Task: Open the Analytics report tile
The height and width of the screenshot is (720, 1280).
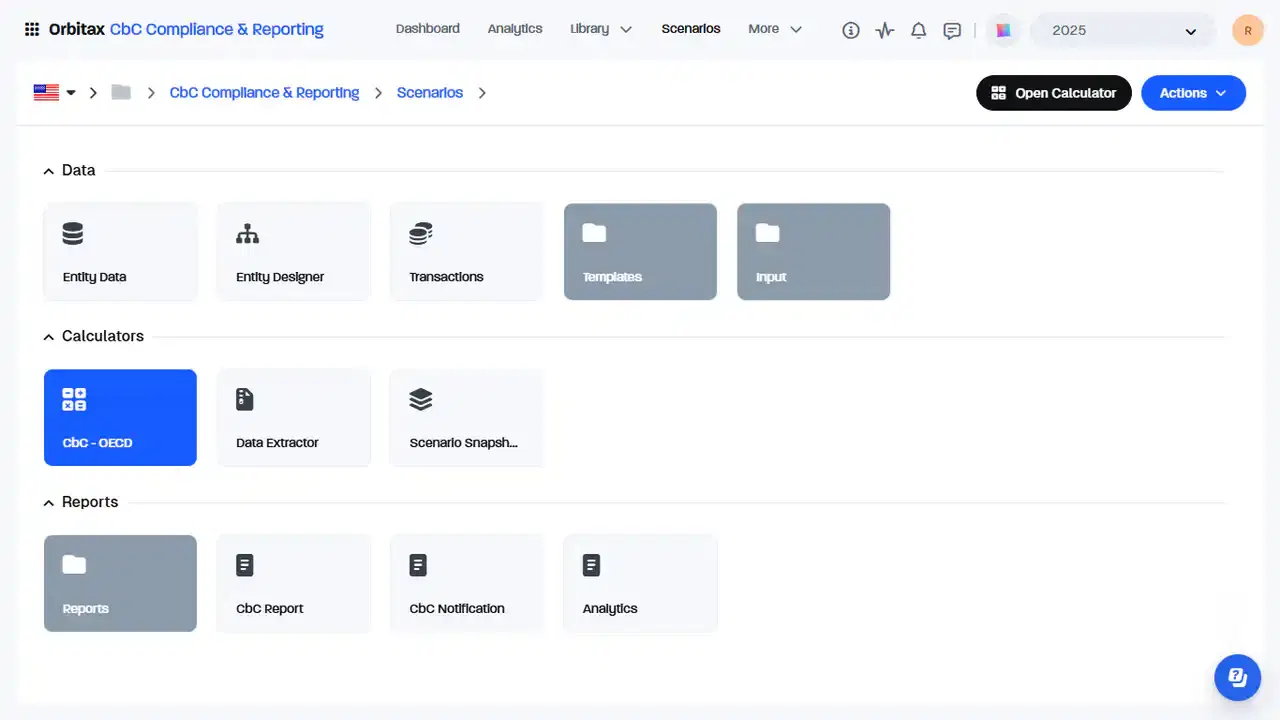Action: click(640, 584)
